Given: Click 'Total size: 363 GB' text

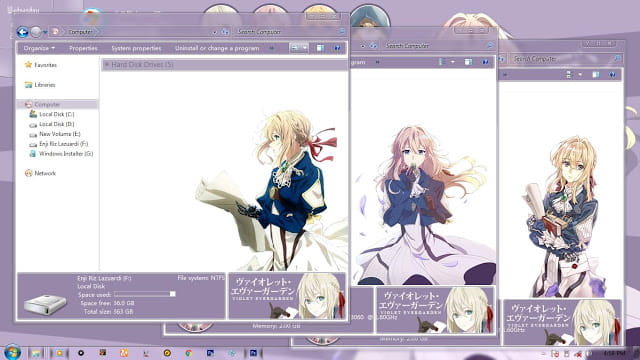Looking at the screenshot, I should pyautogui.click(x=109, y=311).
